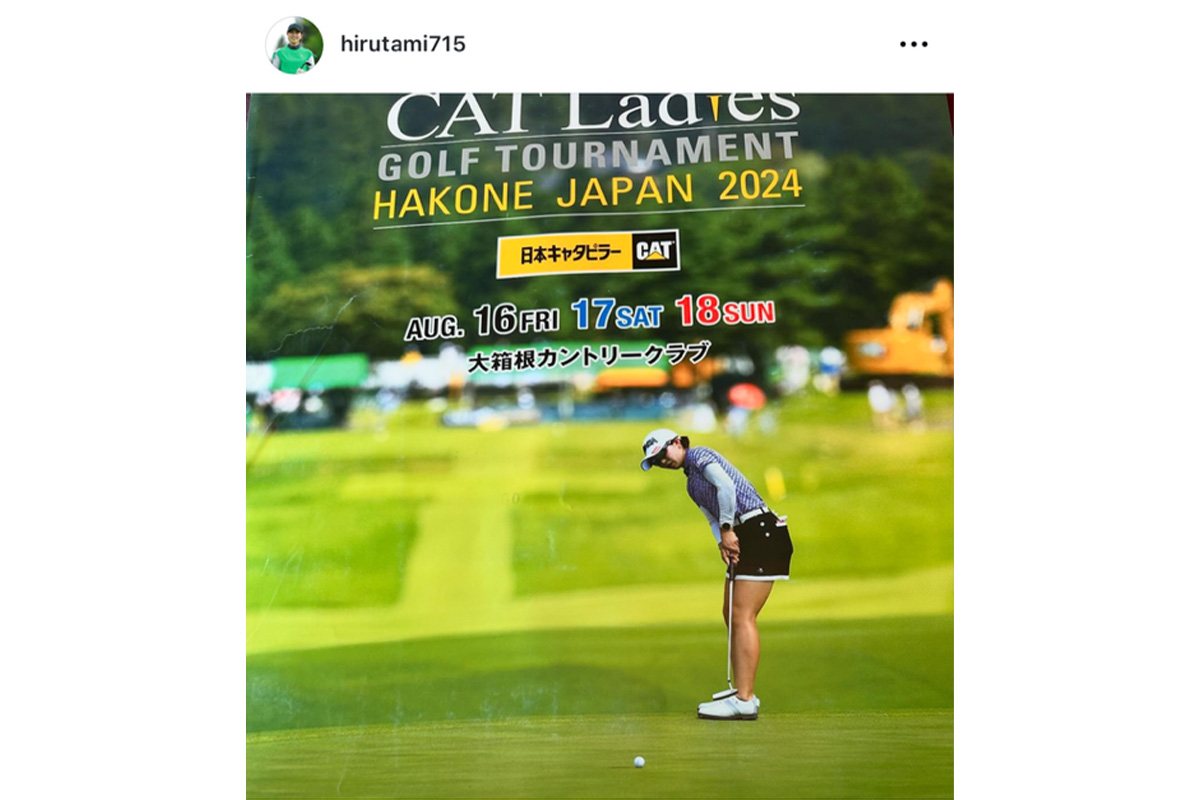This screenshot has height=800, width=1200.
Task: Click the golfer's putter head
Action: click(x=722, y=693)
